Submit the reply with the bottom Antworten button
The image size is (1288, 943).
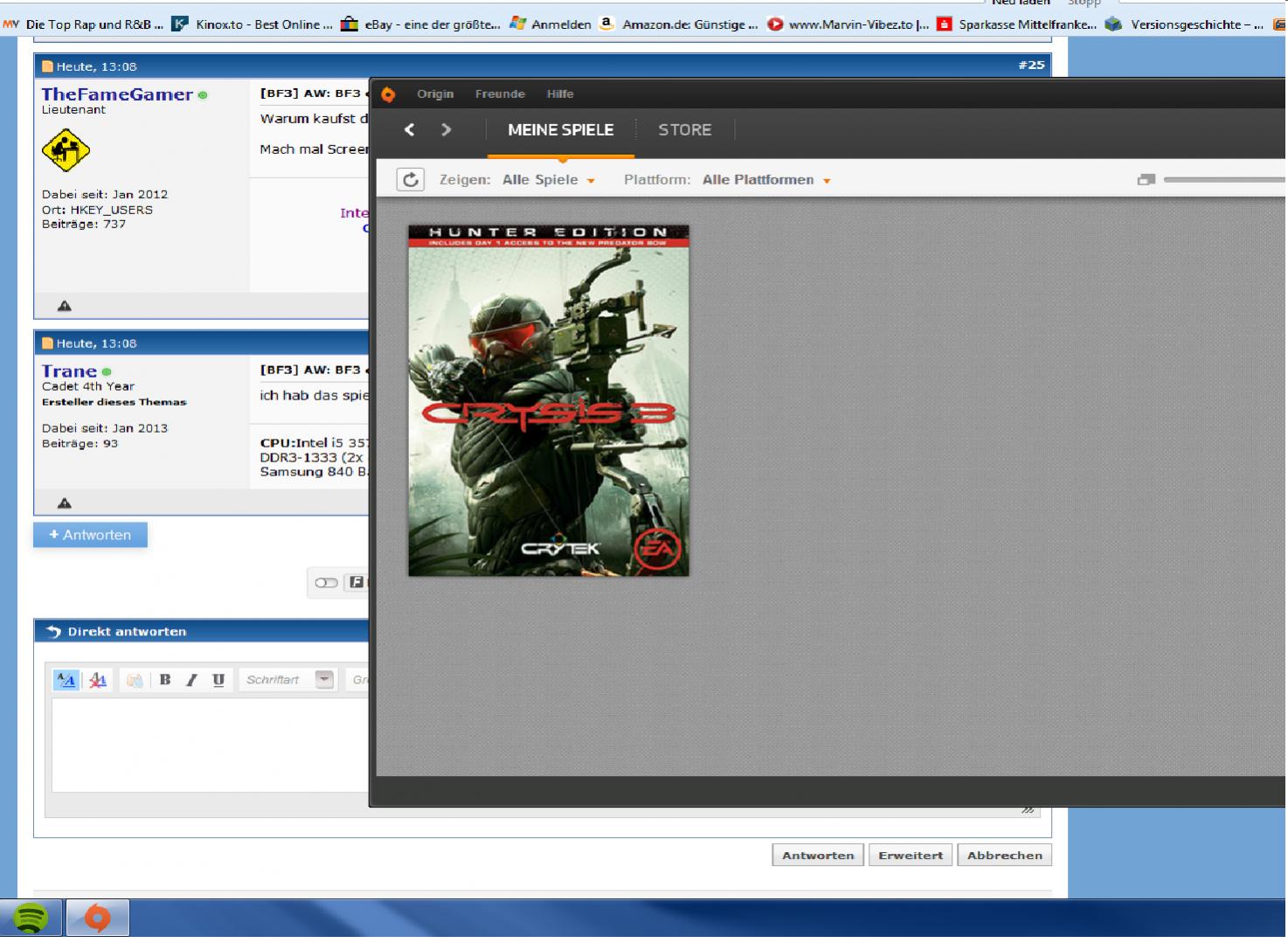pos(818,855)
